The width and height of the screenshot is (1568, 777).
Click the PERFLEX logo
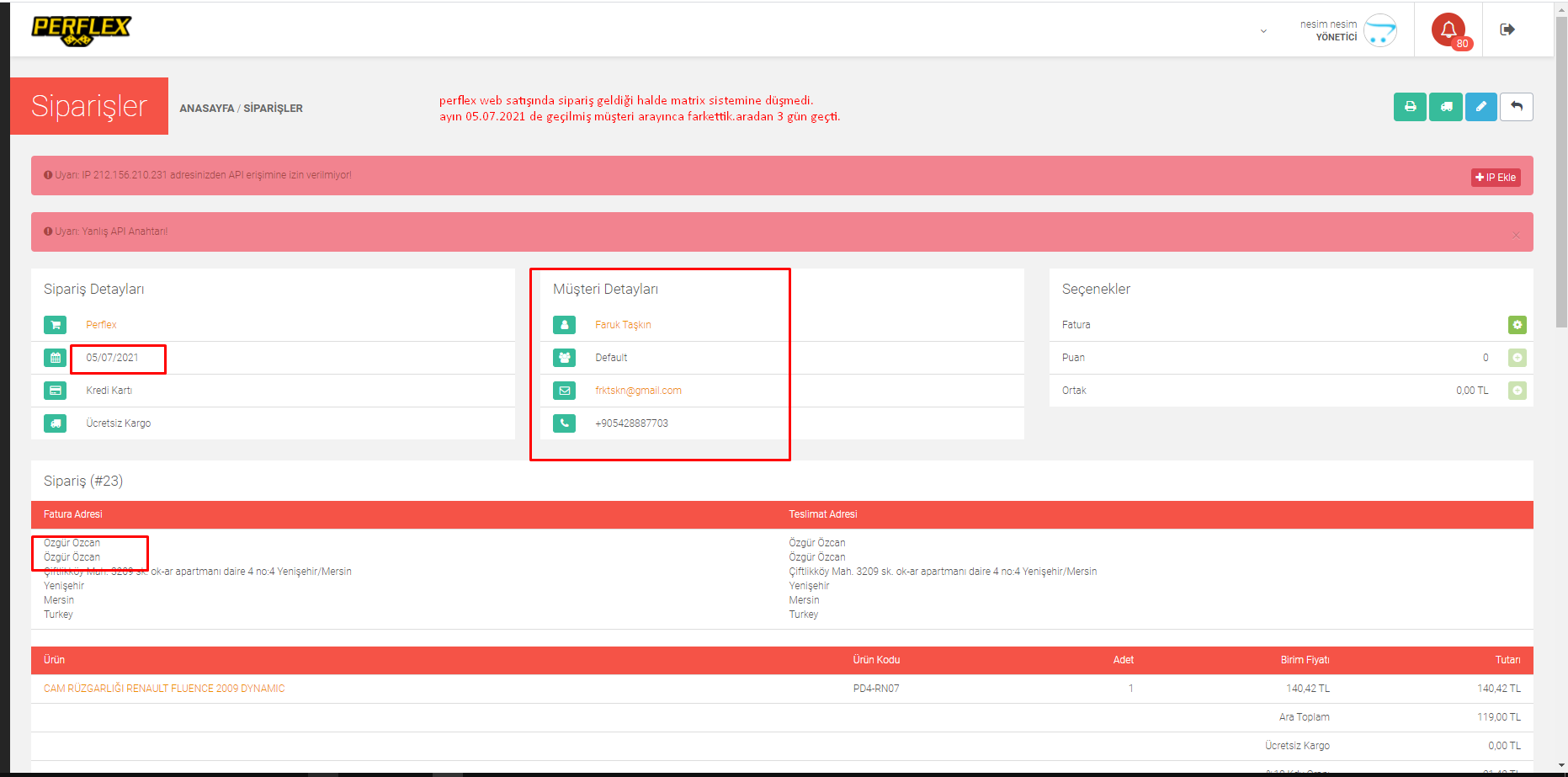(81, 30)
